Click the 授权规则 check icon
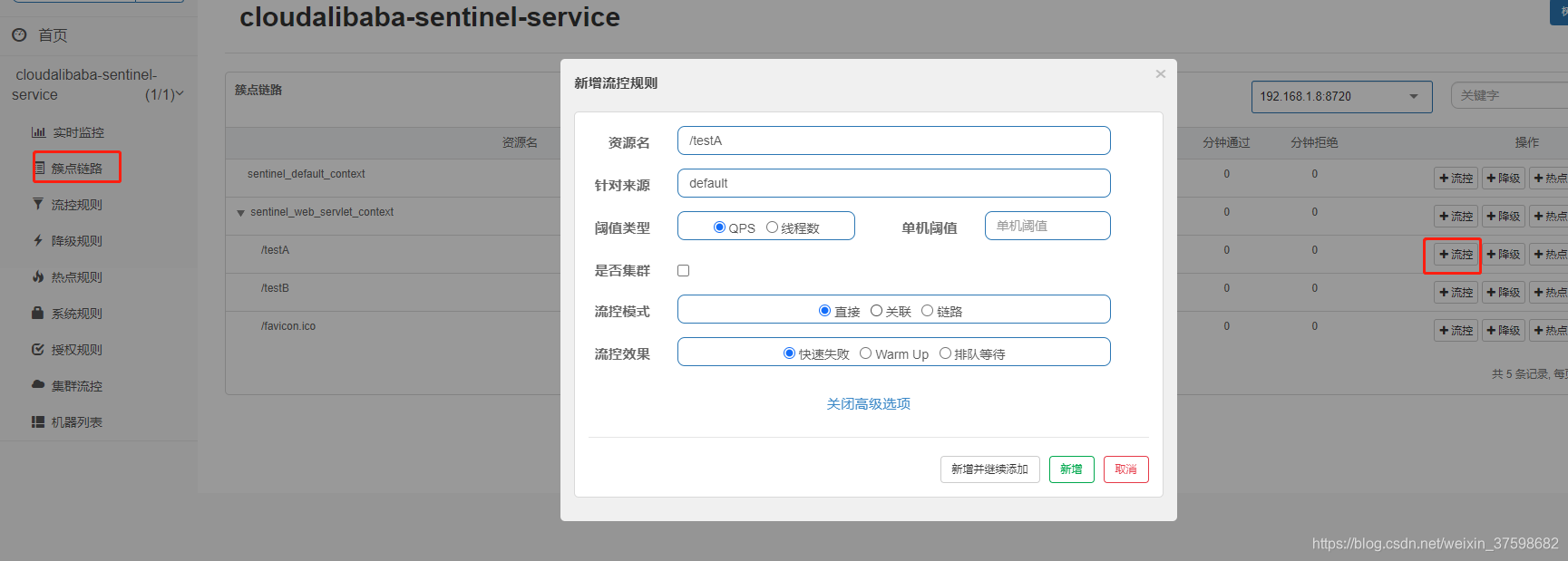The image size is (1568, 561). pyautogui.click(x=38, y=350)
